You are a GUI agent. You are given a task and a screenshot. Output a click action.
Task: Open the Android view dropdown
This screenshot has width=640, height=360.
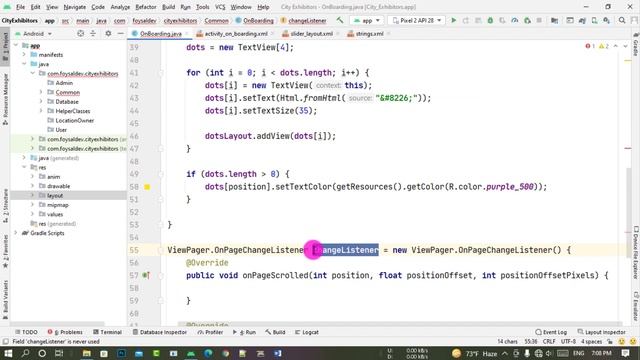(33, 33)
